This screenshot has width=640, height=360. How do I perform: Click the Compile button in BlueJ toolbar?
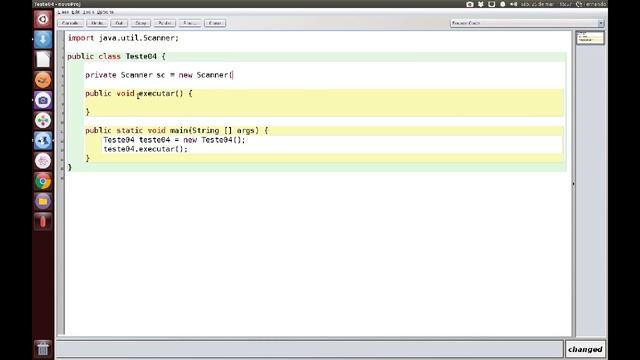point(71,23)
